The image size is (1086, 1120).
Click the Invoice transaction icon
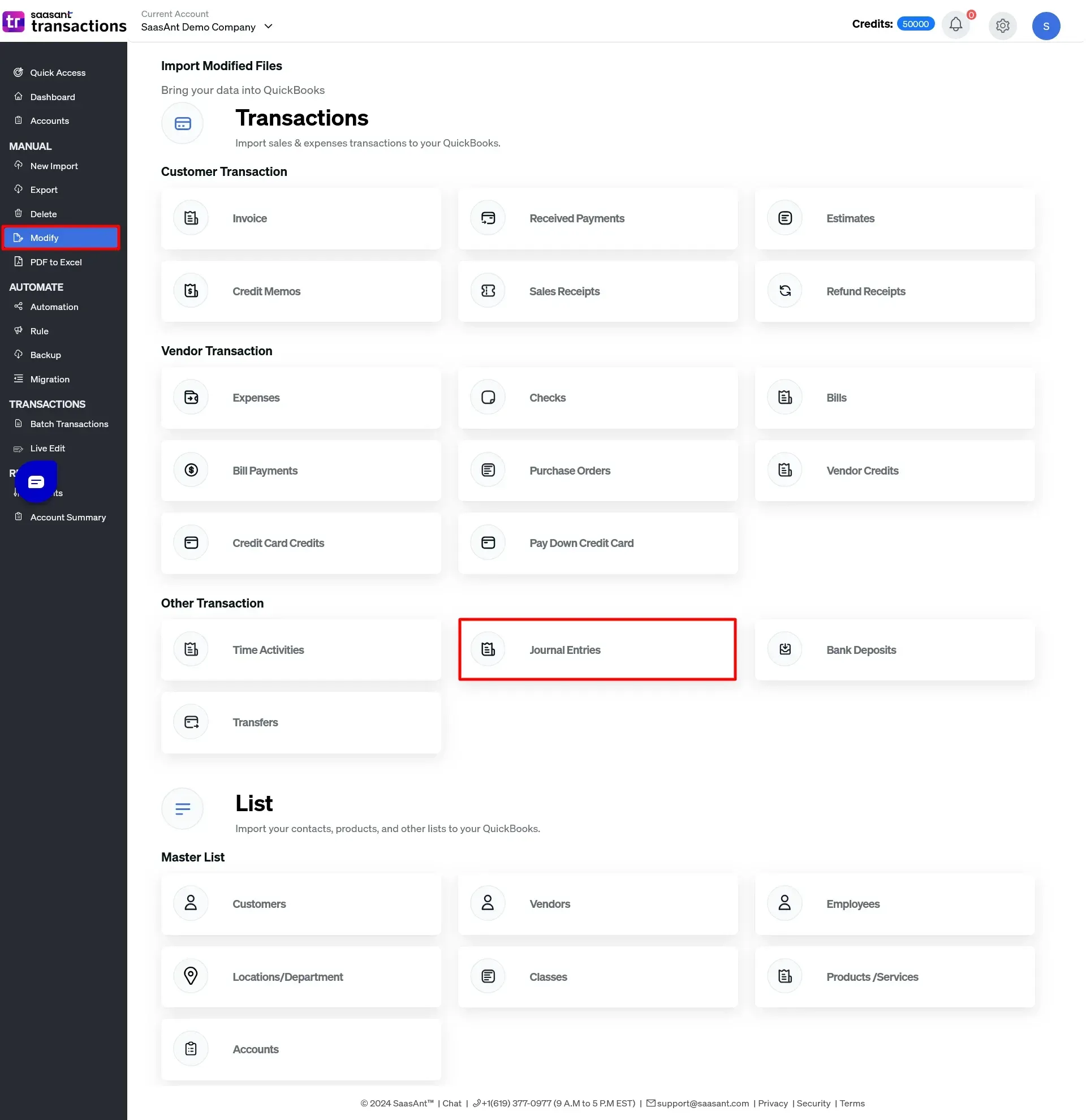[190, 218]
